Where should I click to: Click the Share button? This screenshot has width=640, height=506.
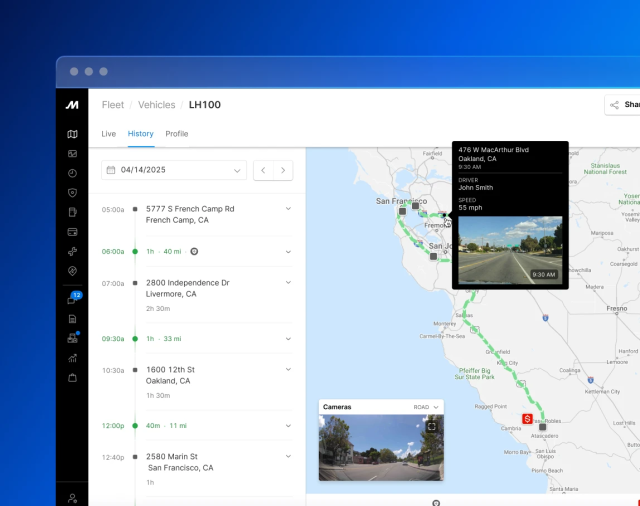click(x=623, y=104)
